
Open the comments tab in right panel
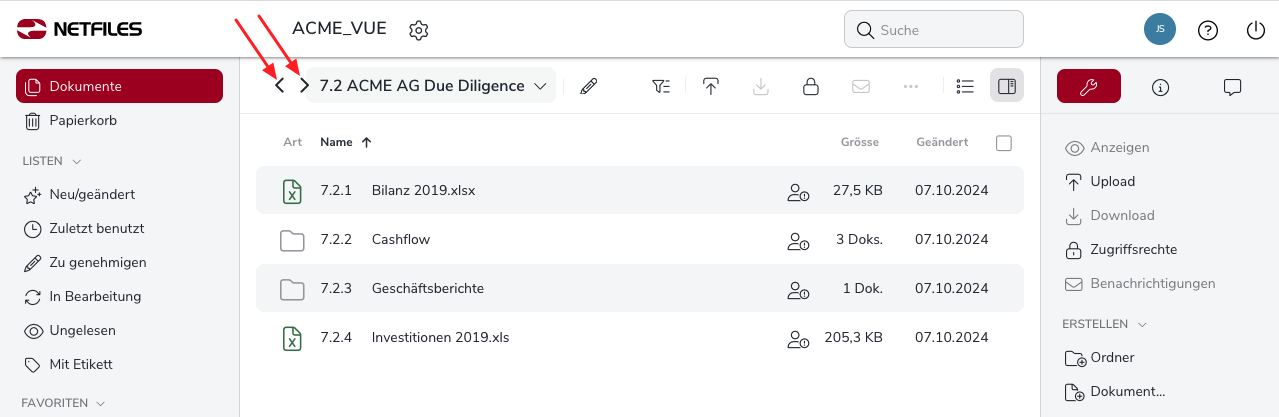tap(1232, 87)
